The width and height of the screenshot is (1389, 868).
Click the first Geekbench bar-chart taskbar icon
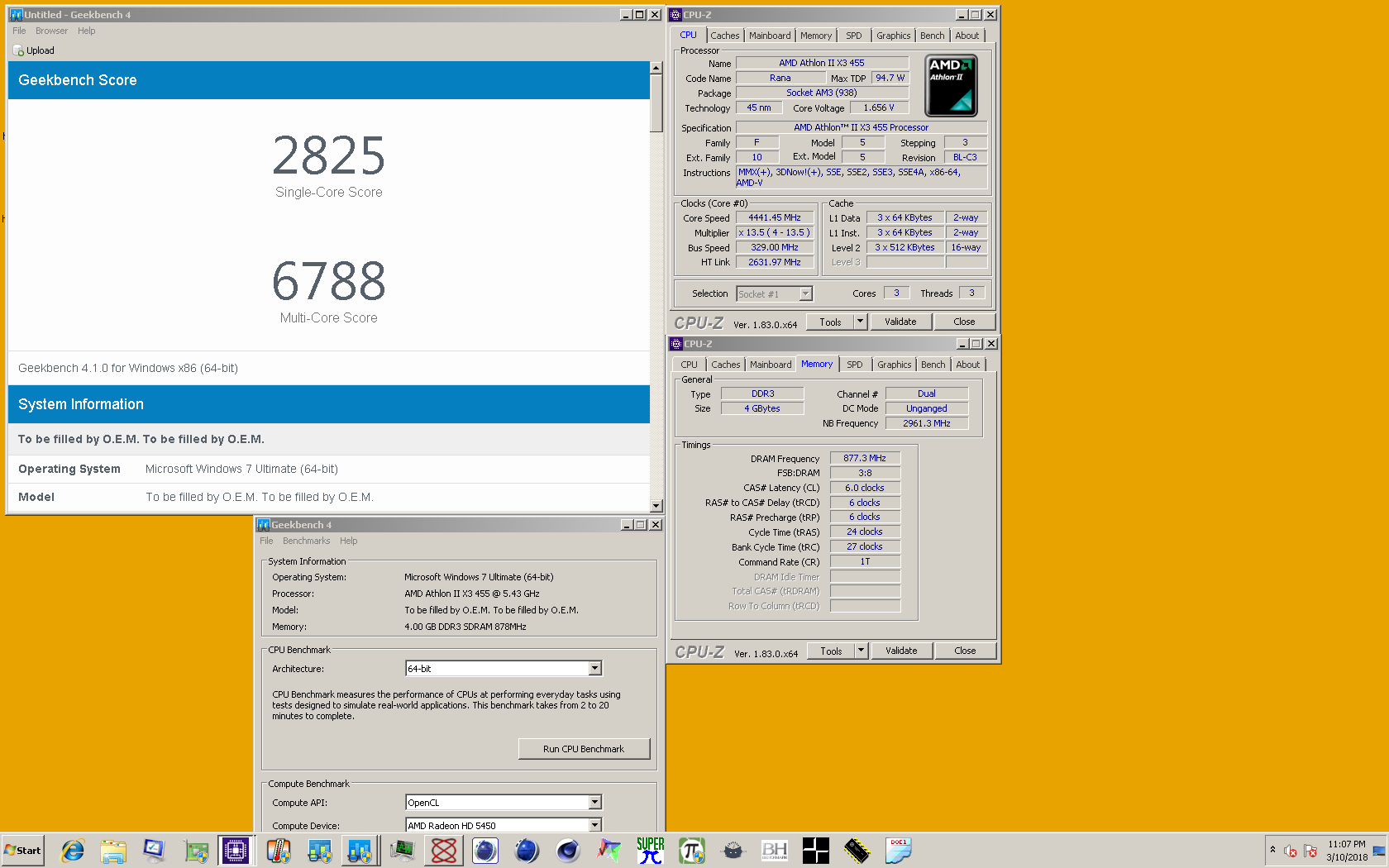[x=320, y=851]
